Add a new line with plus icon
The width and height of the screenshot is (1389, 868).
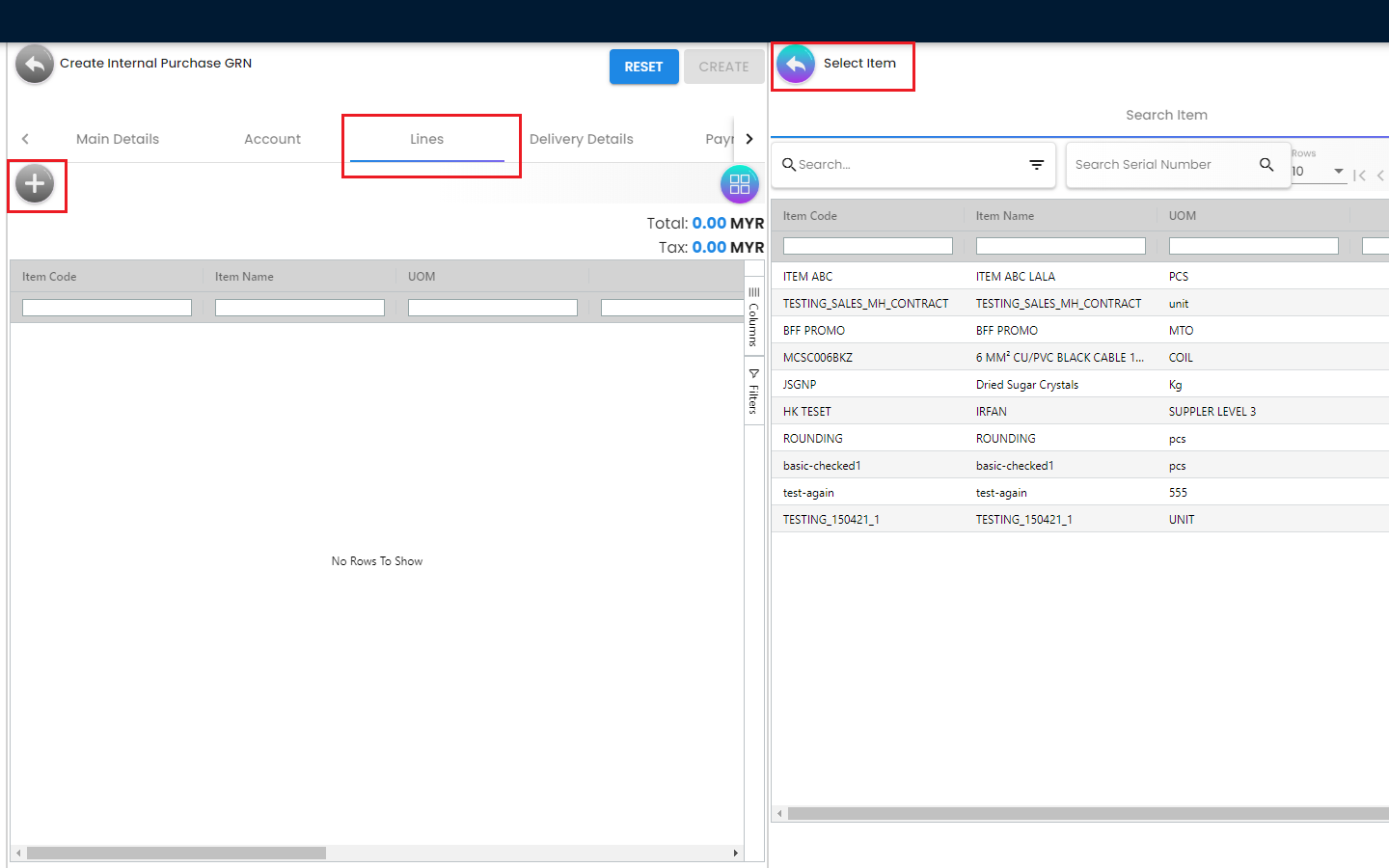[35, 184]
